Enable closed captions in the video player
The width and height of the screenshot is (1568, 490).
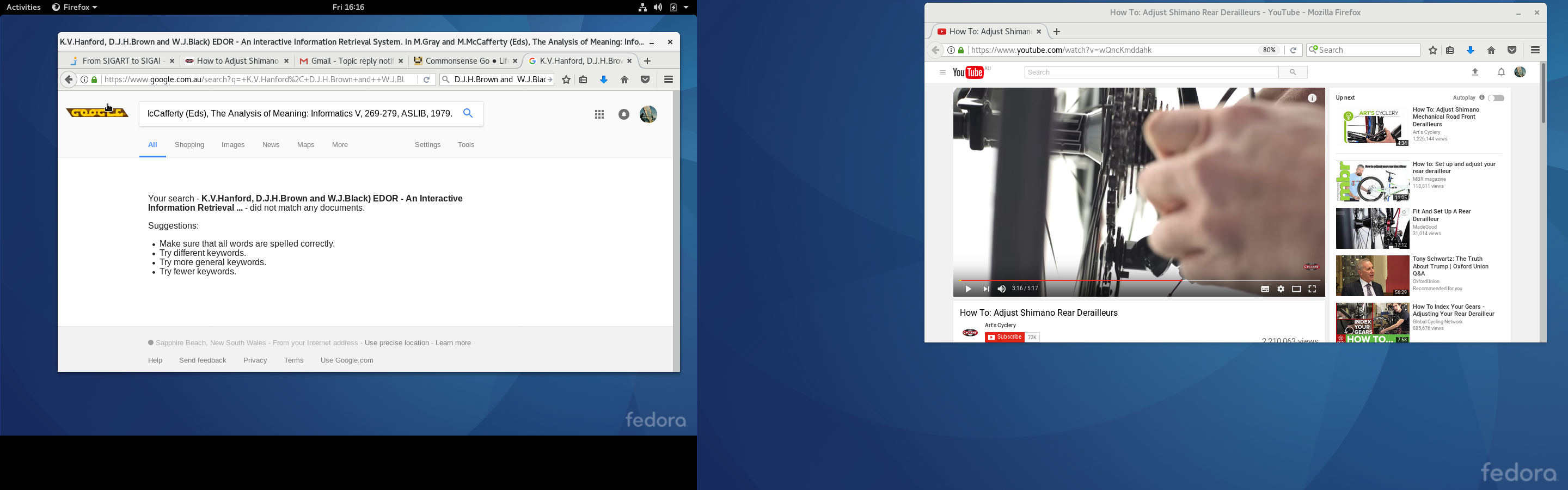click(x=1265, y=289)
